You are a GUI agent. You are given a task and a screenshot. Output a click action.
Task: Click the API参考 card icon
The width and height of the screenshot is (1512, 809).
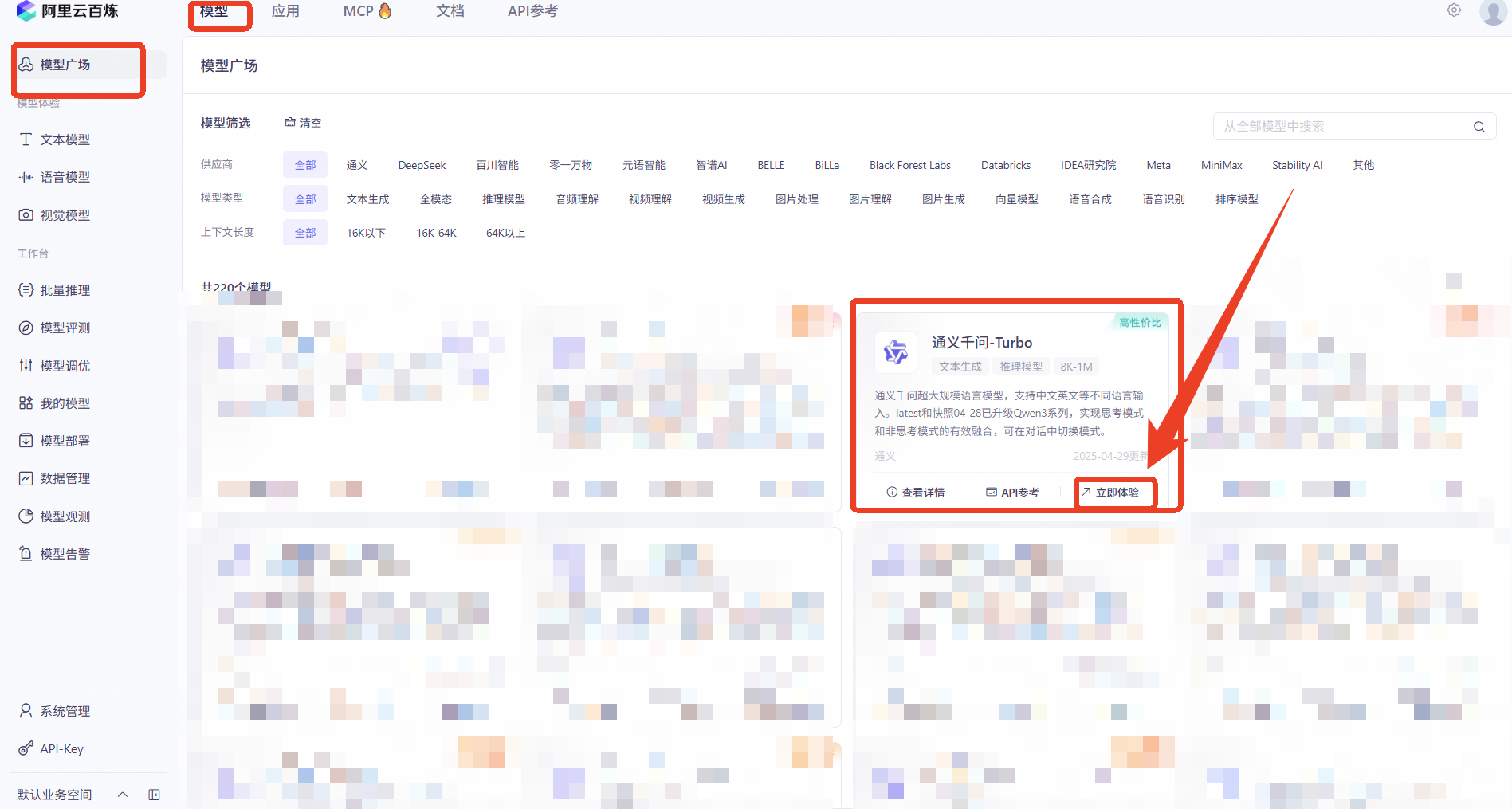pos(992,493)
